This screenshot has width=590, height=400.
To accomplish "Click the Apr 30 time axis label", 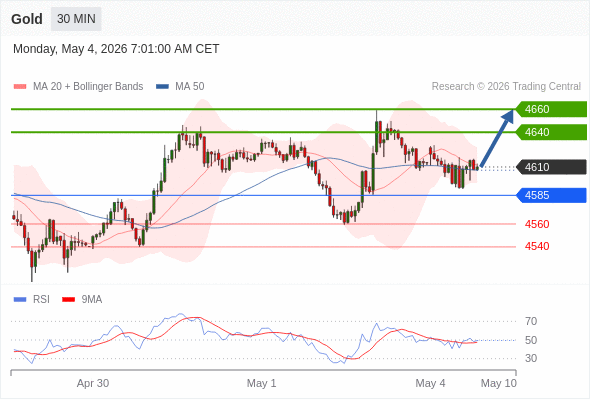I will click(93, 383).
